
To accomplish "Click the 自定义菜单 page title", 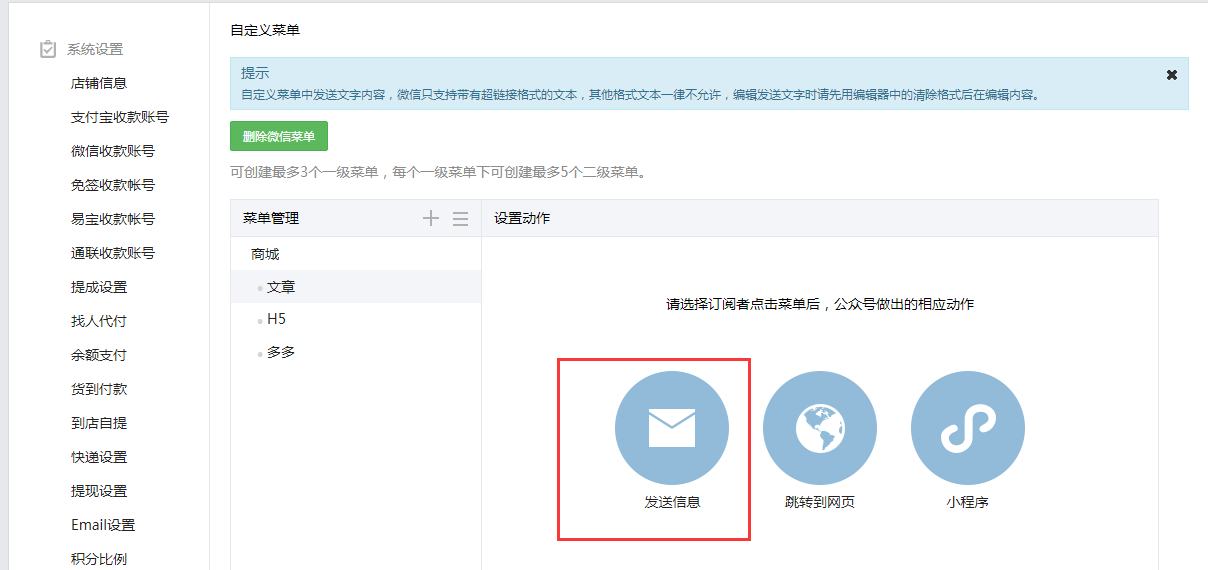I will (x=265, y=30).
